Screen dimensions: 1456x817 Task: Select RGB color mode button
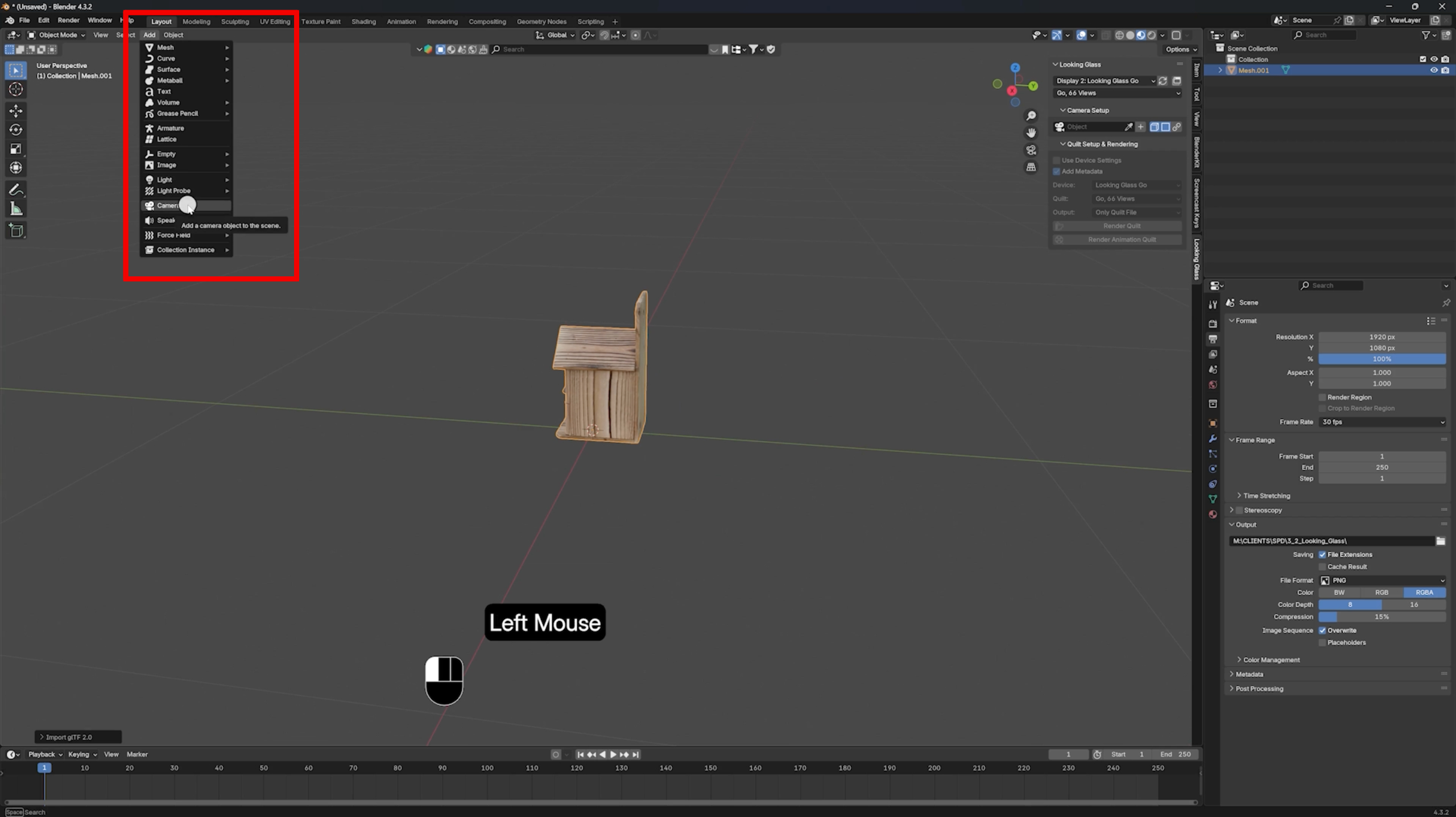[x=1381, y=592]
